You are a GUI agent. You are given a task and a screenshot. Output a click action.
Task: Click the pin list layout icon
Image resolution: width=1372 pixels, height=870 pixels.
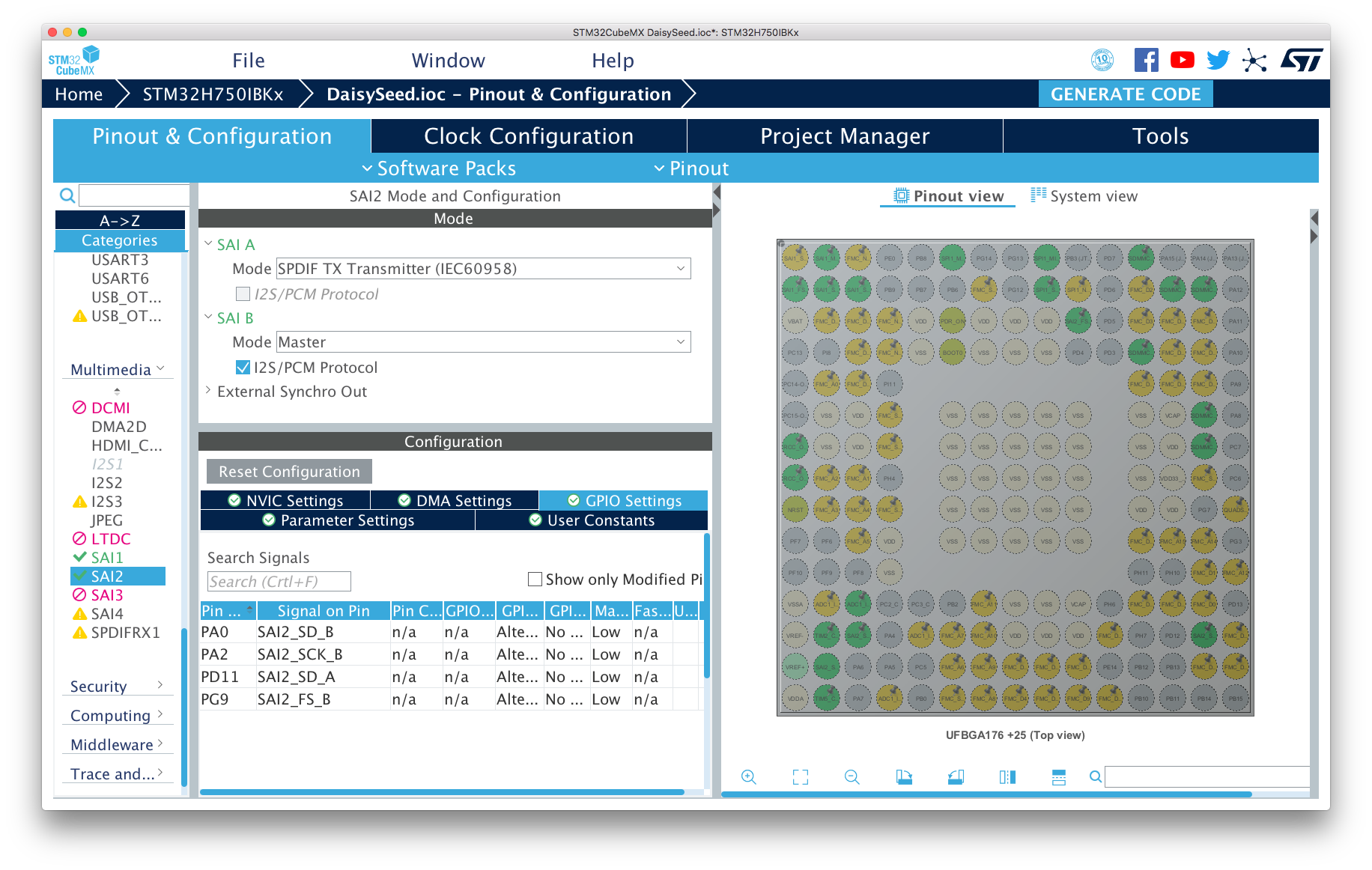coord(1059,777)
